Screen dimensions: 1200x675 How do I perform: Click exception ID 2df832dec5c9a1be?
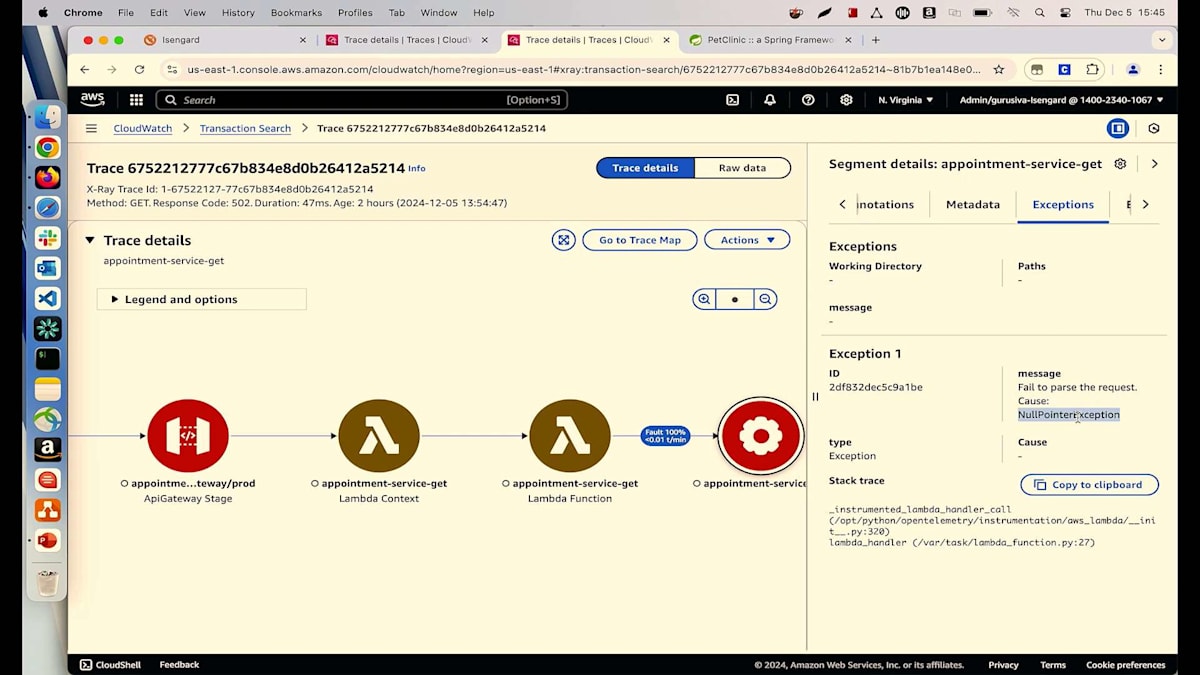click(x=876, y=387)
